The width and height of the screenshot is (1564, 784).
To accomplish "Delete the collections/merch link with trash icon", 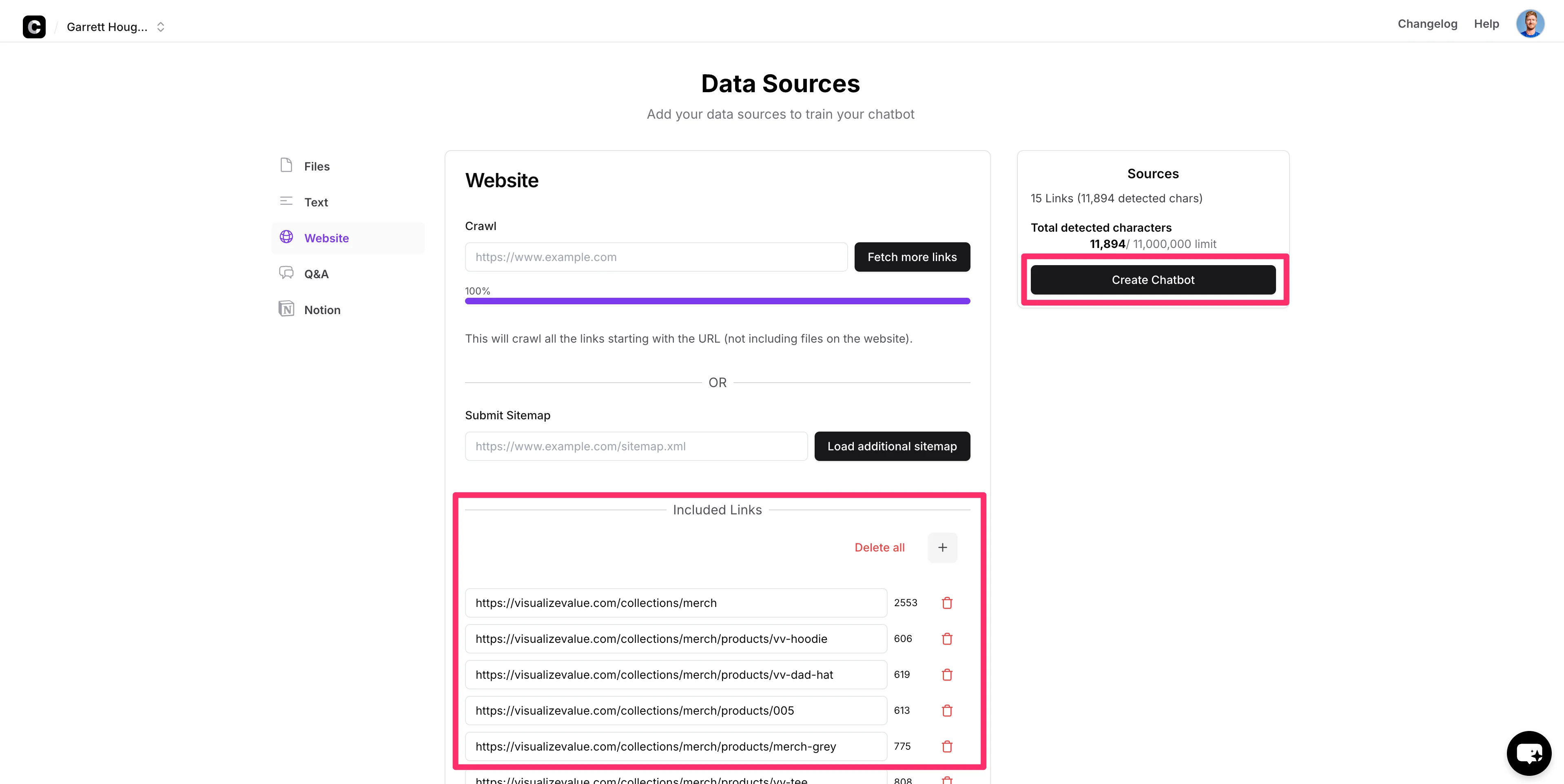I will 946,603.
